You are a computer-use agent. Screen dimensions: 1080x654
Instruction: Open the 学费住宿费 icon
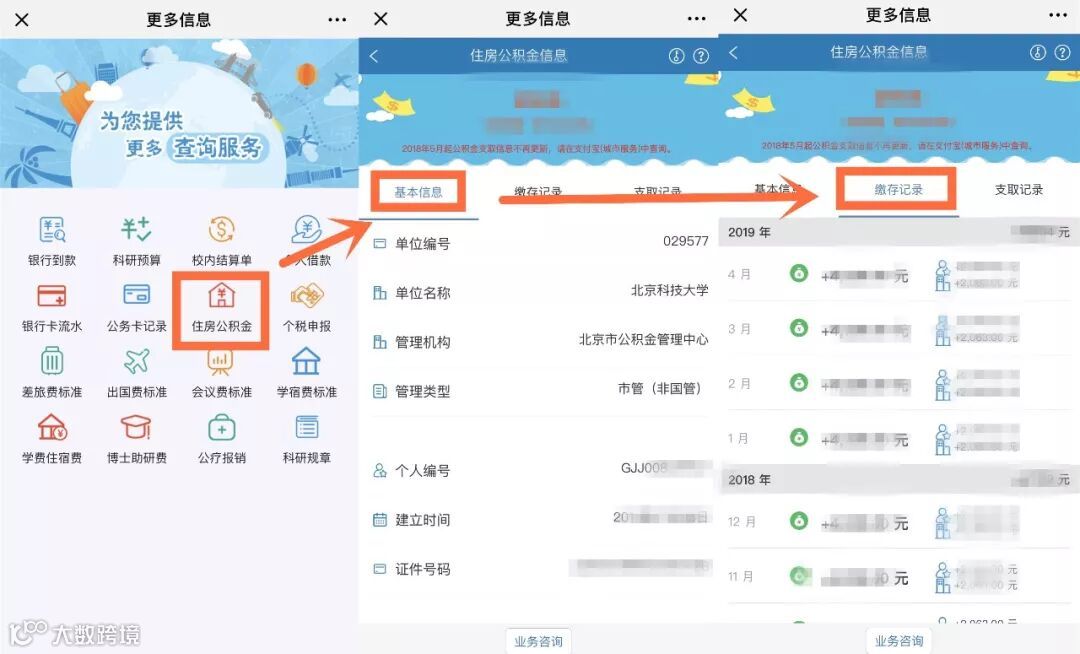52,428
